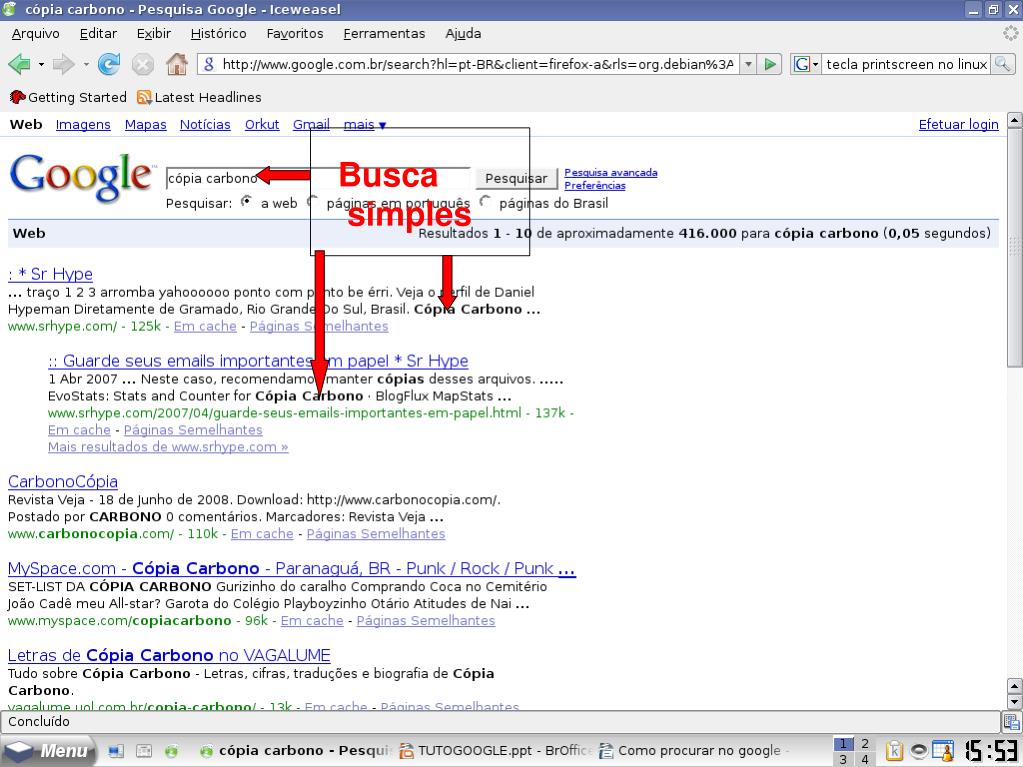This screenshot has height=767, width=1023.
Task: Open the Exibir menu
Action: [x=153, y=33]
